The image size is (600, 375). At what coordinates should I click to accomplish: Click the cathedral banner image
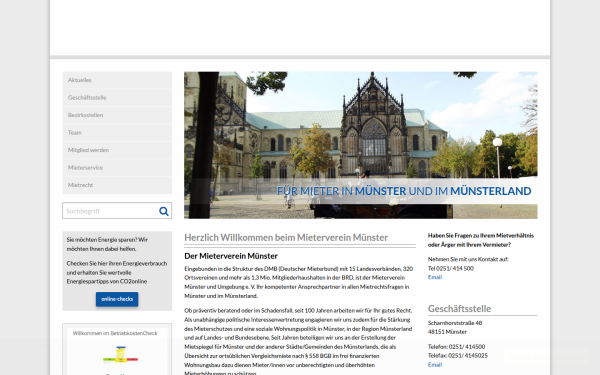point(360,145)
